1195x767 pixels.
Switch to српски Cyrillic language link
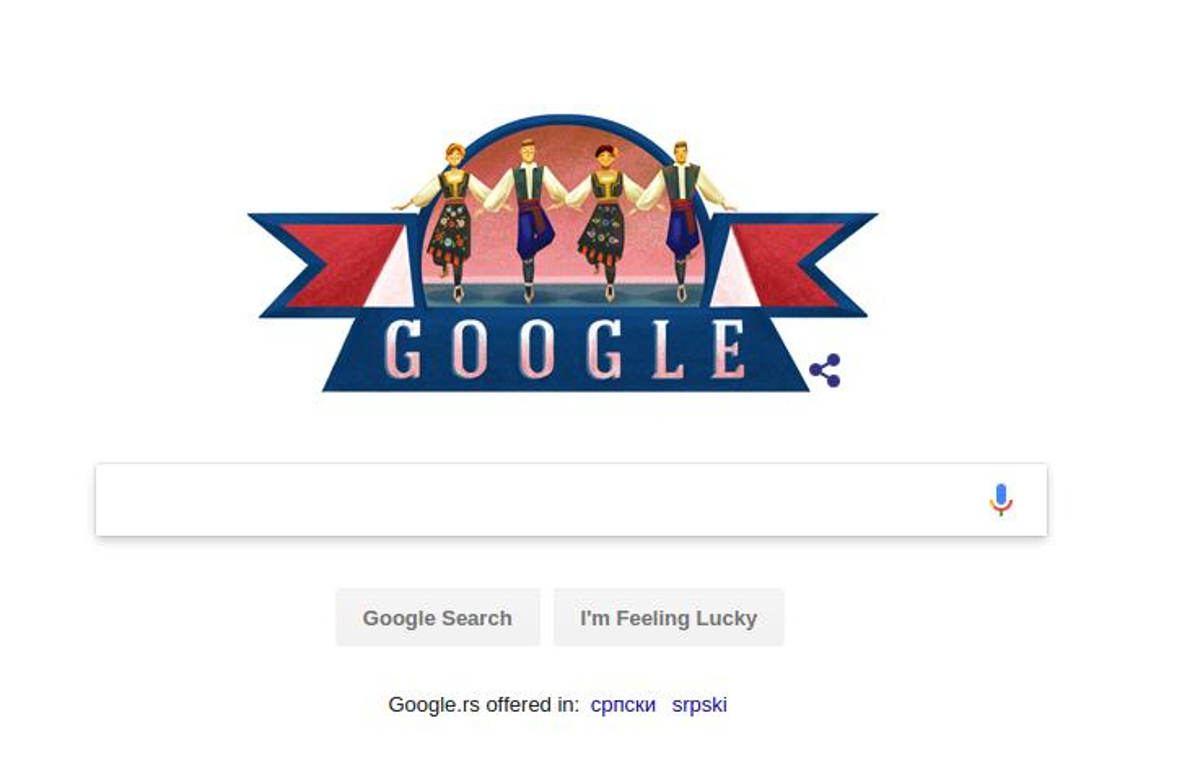tap(623, 704)
